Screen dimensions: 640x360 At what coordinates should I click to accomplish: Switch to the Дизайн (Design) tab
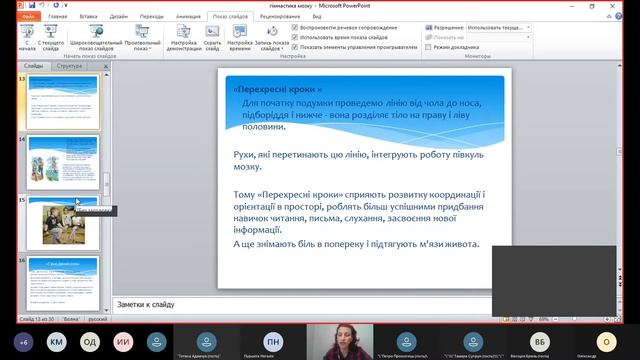click(x=119, y=16)
